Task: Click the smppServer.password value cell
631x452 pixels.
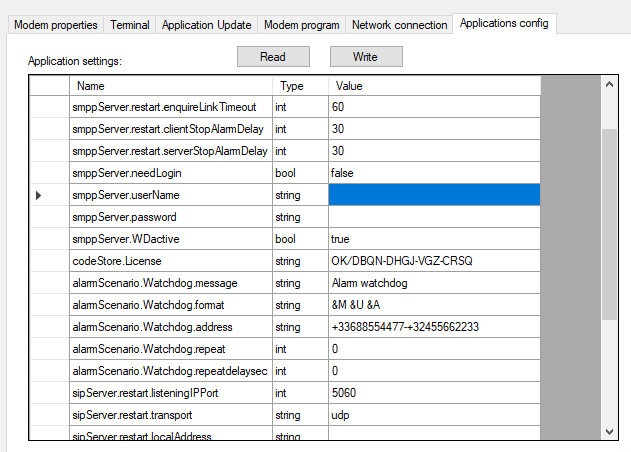Action: pyautogui.click(x=434, y=217)
